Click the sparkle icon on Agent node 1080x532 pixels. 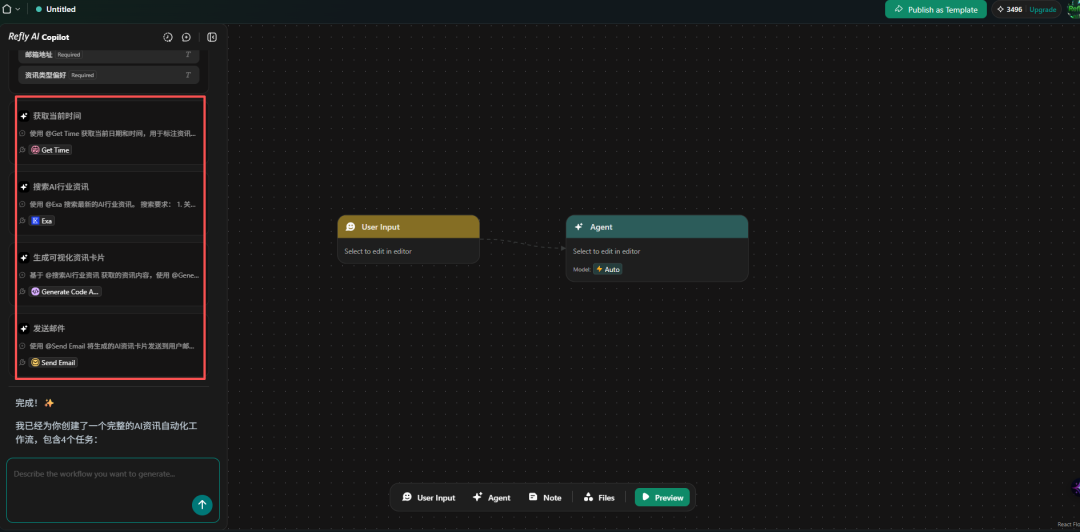[579, 227]
